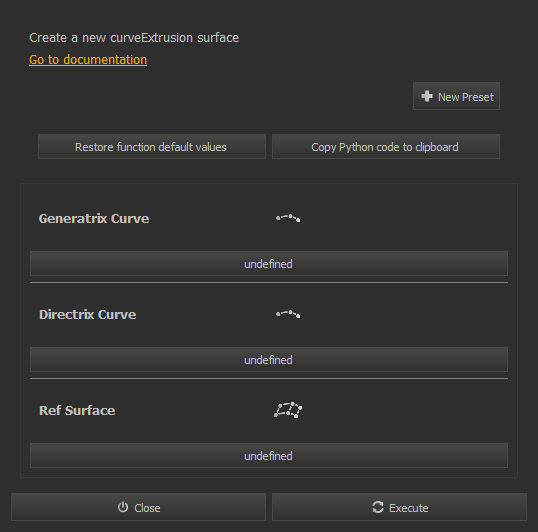The image size is (538, 532).
Task: Click the power icon on the Close button
Action: (123, 507)
